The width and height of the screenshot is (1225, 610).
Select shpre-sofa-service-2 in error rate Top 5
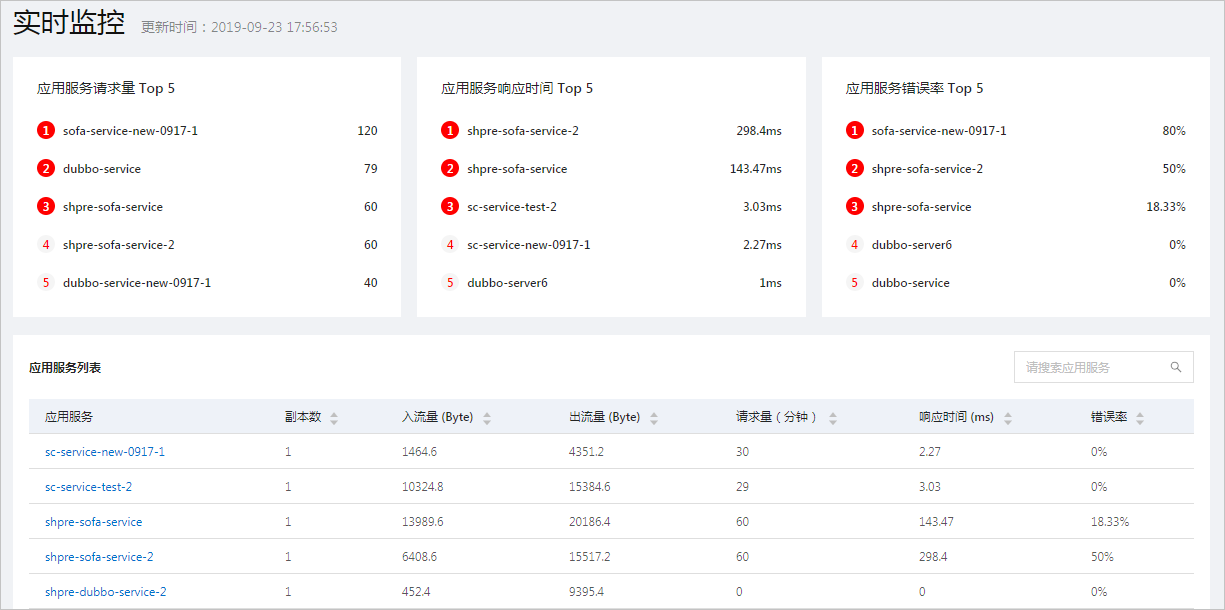pos(927,169)
